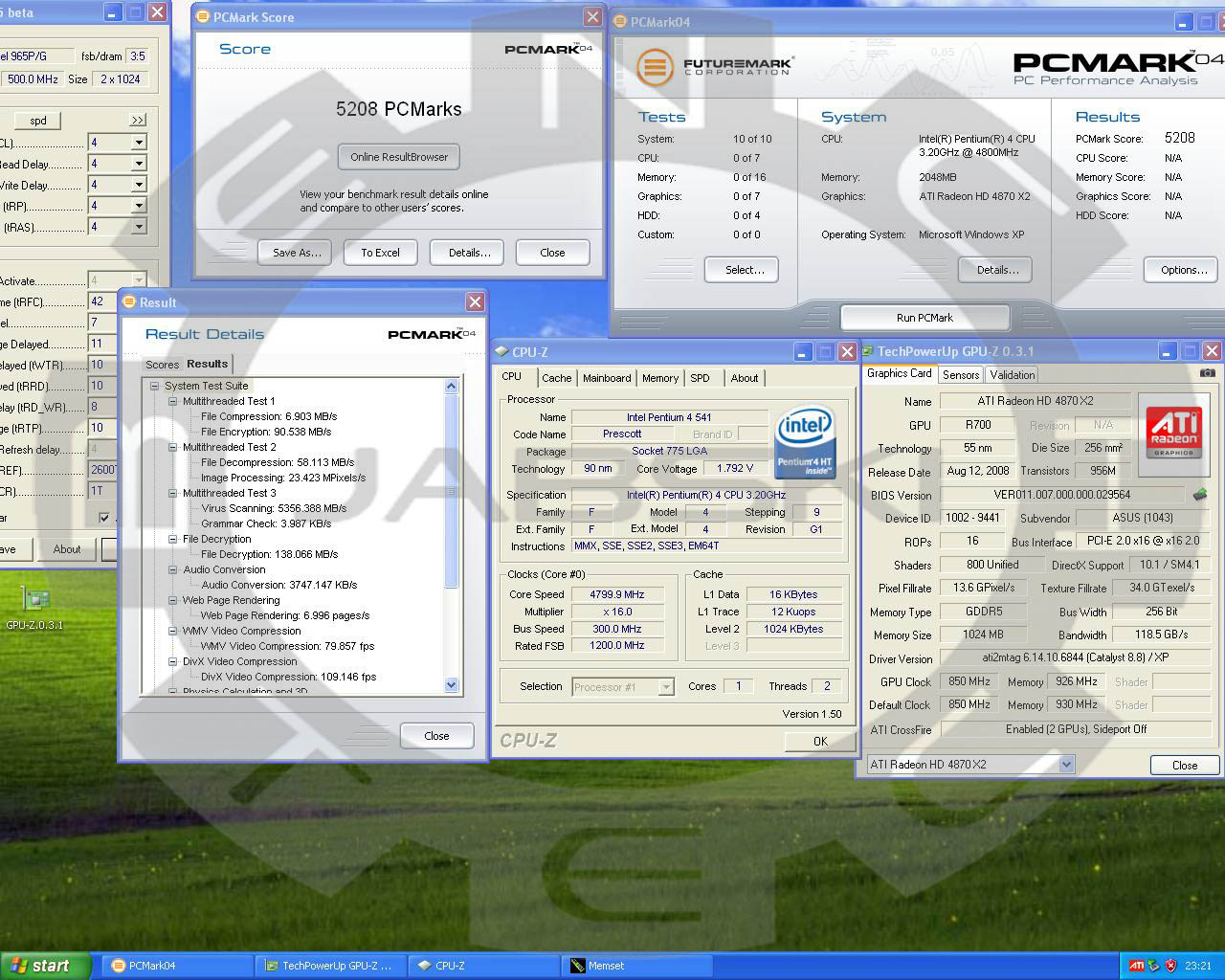Switch to Memset in the taskbar

tap(637, 966)
